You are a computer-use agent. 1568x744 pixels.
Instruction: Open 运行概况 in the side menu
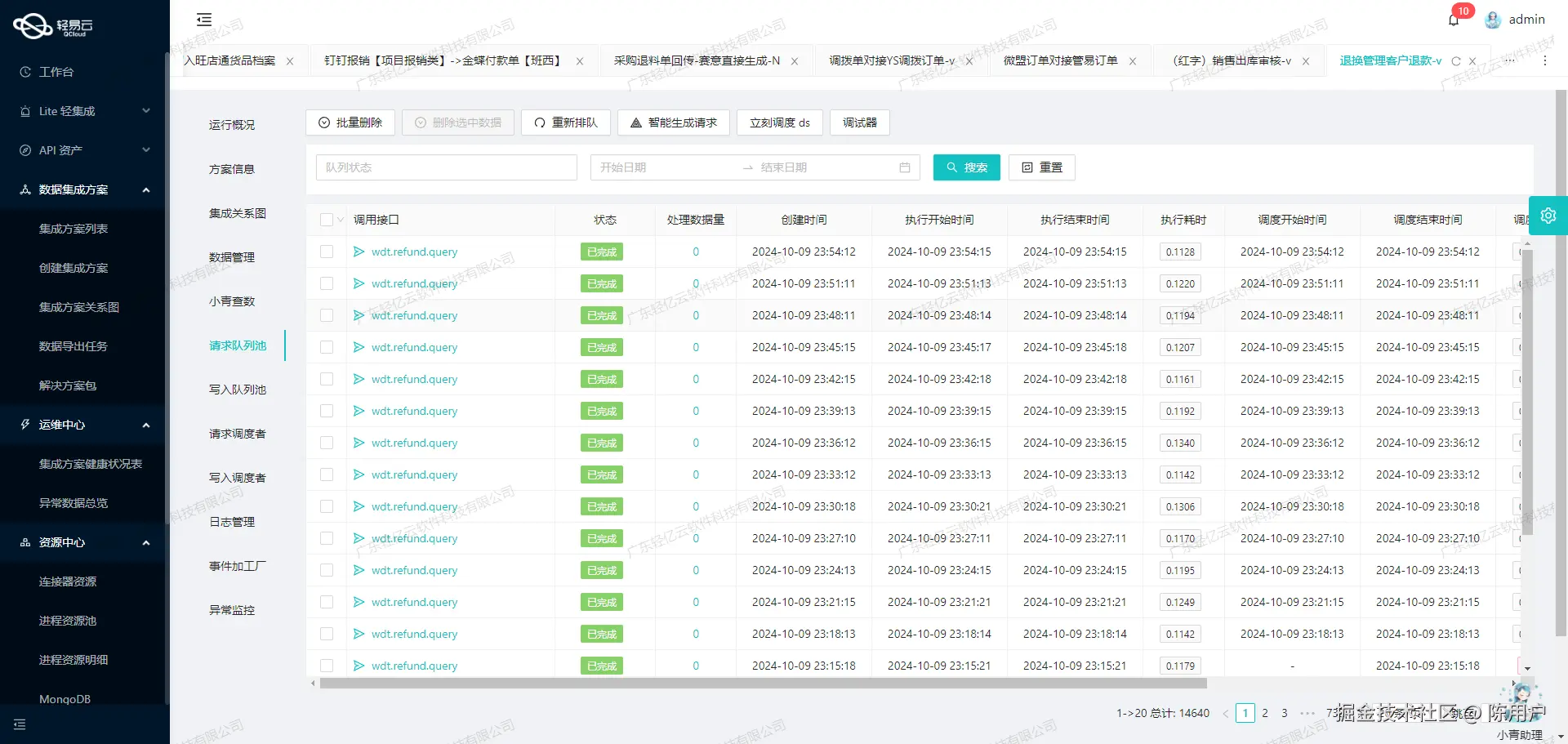click(232, 125)
